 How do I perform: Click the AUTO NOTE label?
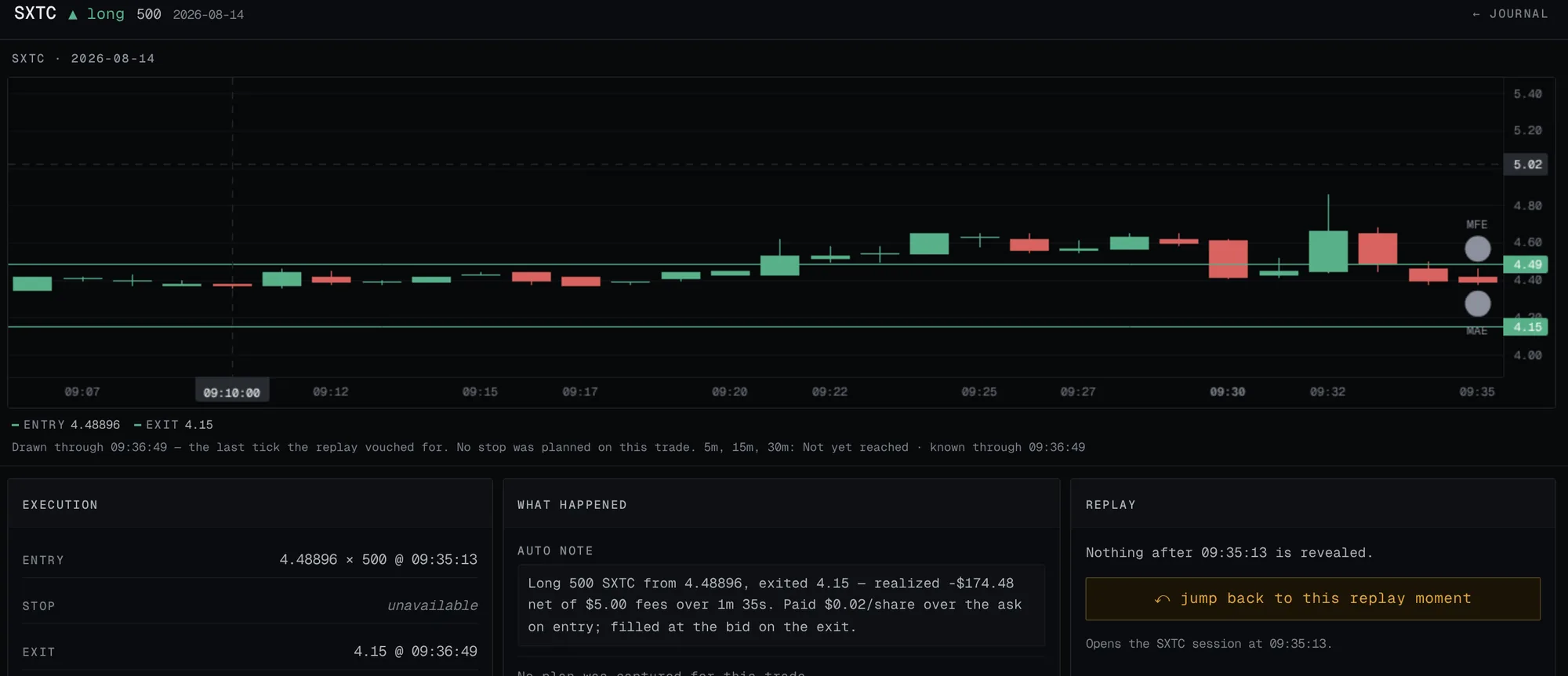click(x=555, y=551)
